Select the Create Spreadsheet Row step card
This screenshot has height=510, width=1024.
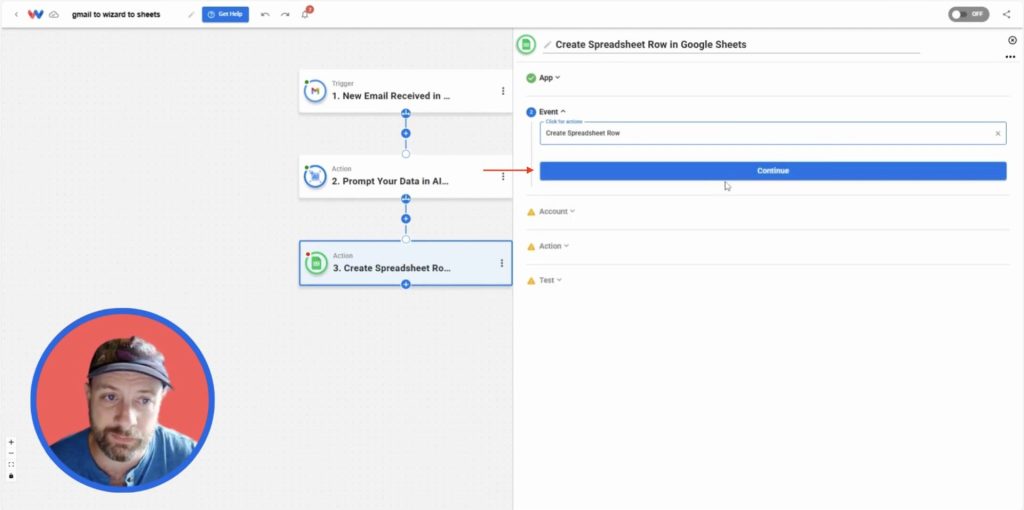[406, 263]
